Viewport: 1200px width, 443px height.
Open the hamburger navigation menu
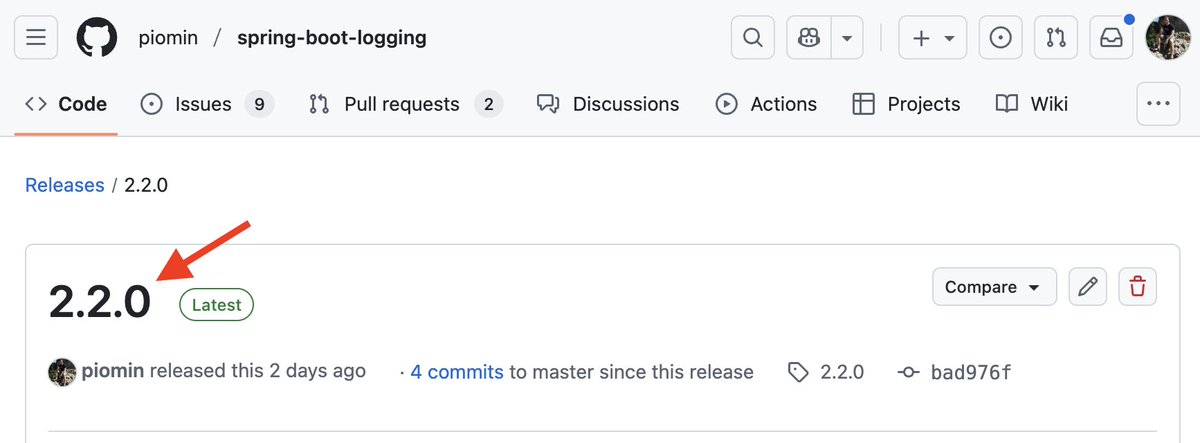[36, 38]
